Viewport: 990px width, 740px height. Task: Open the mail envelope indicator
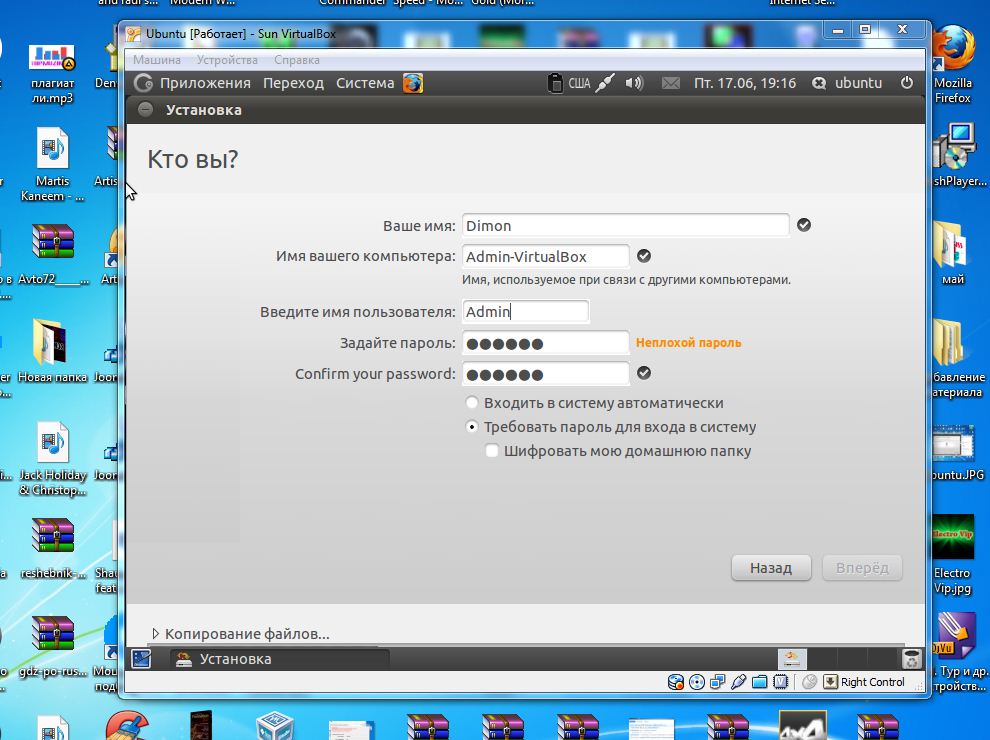[671, 83]
